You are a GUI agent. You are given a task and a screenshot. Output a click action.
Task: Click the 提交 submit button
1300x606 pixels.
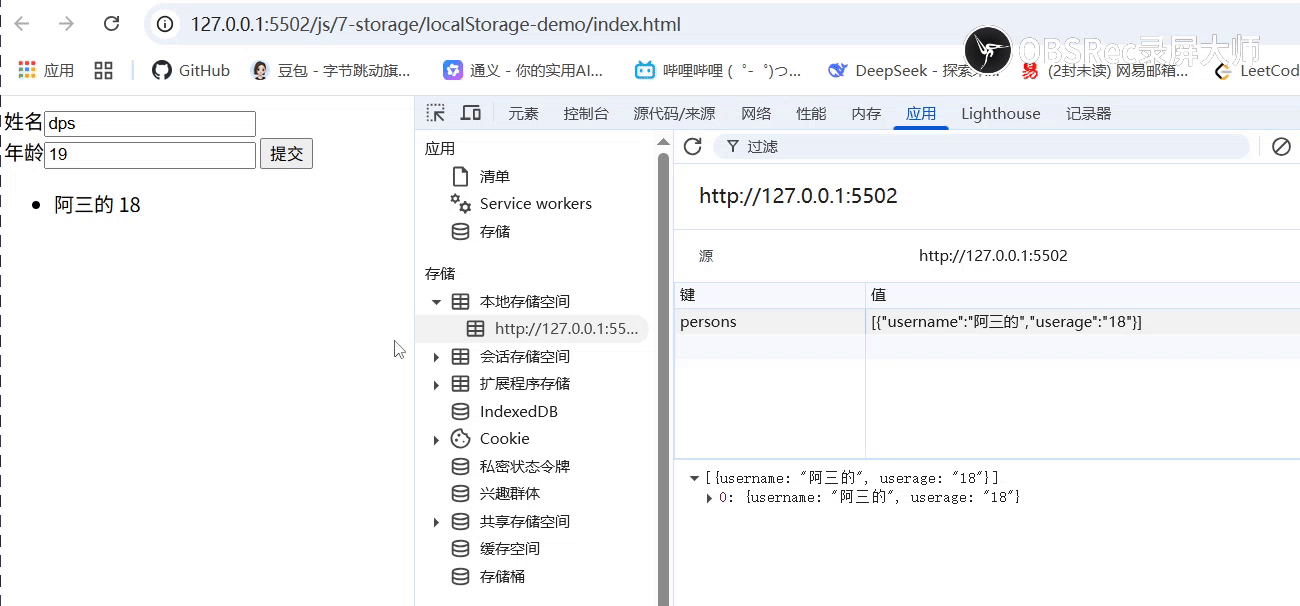[x=287, y=154]
